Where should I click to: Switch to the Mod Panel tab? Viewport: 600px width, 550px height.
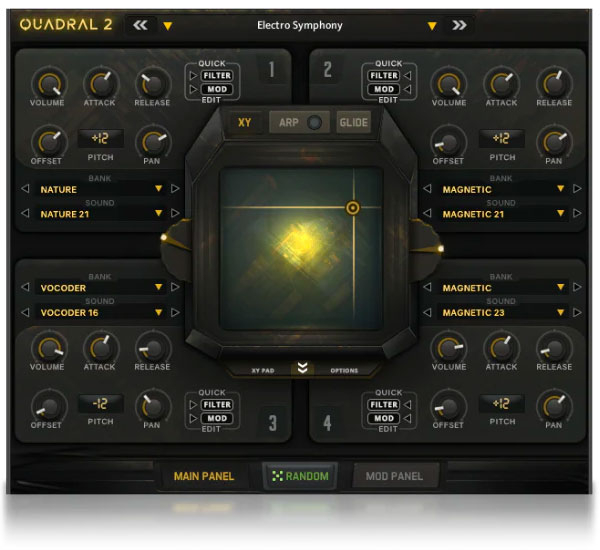pyautogui.click(x=394, y=476)
